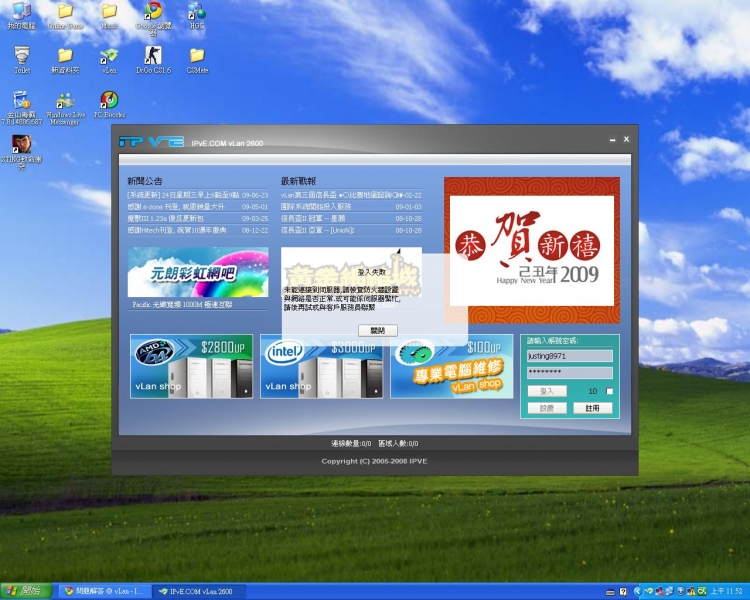750x600 pixels.
Task: Click the green vLan tray icon
Action: 650,591
